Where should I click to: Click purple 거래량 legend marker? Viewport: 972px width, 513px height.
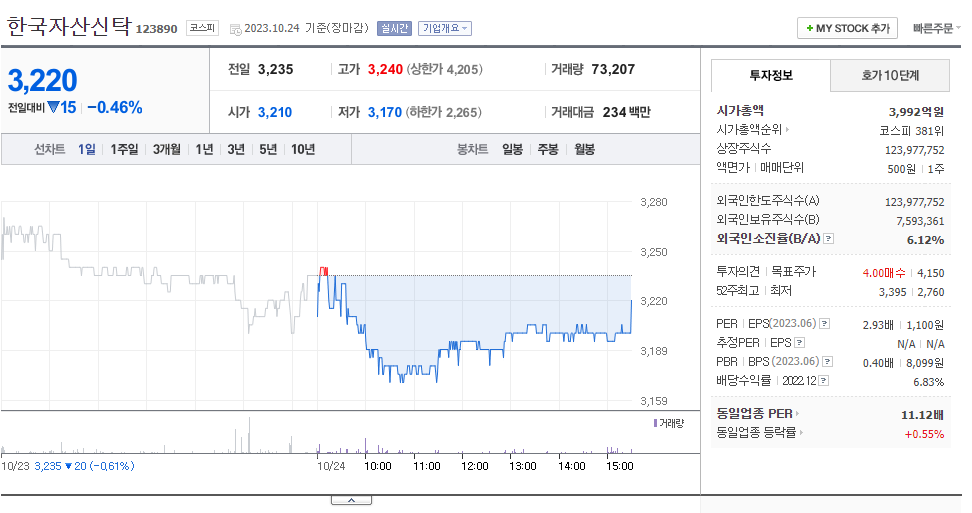(x=655, y=423)
